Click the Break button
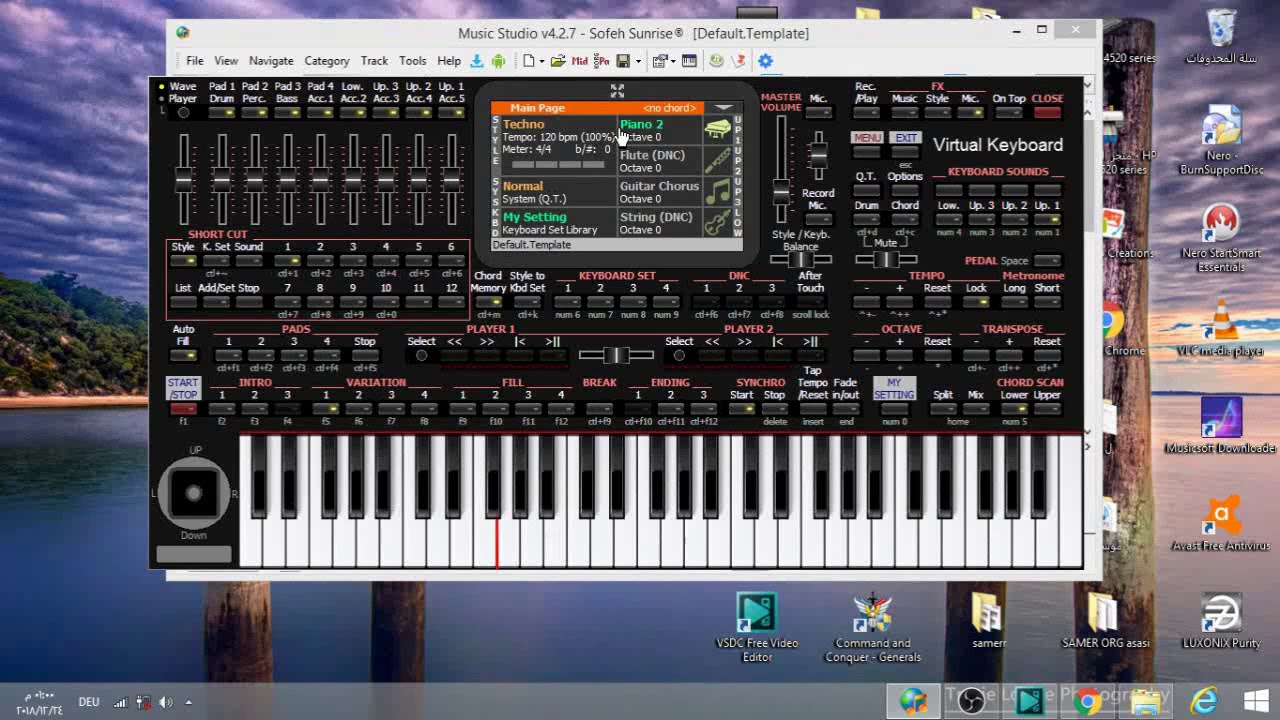1280x720 pixels. tap(599, 409)
